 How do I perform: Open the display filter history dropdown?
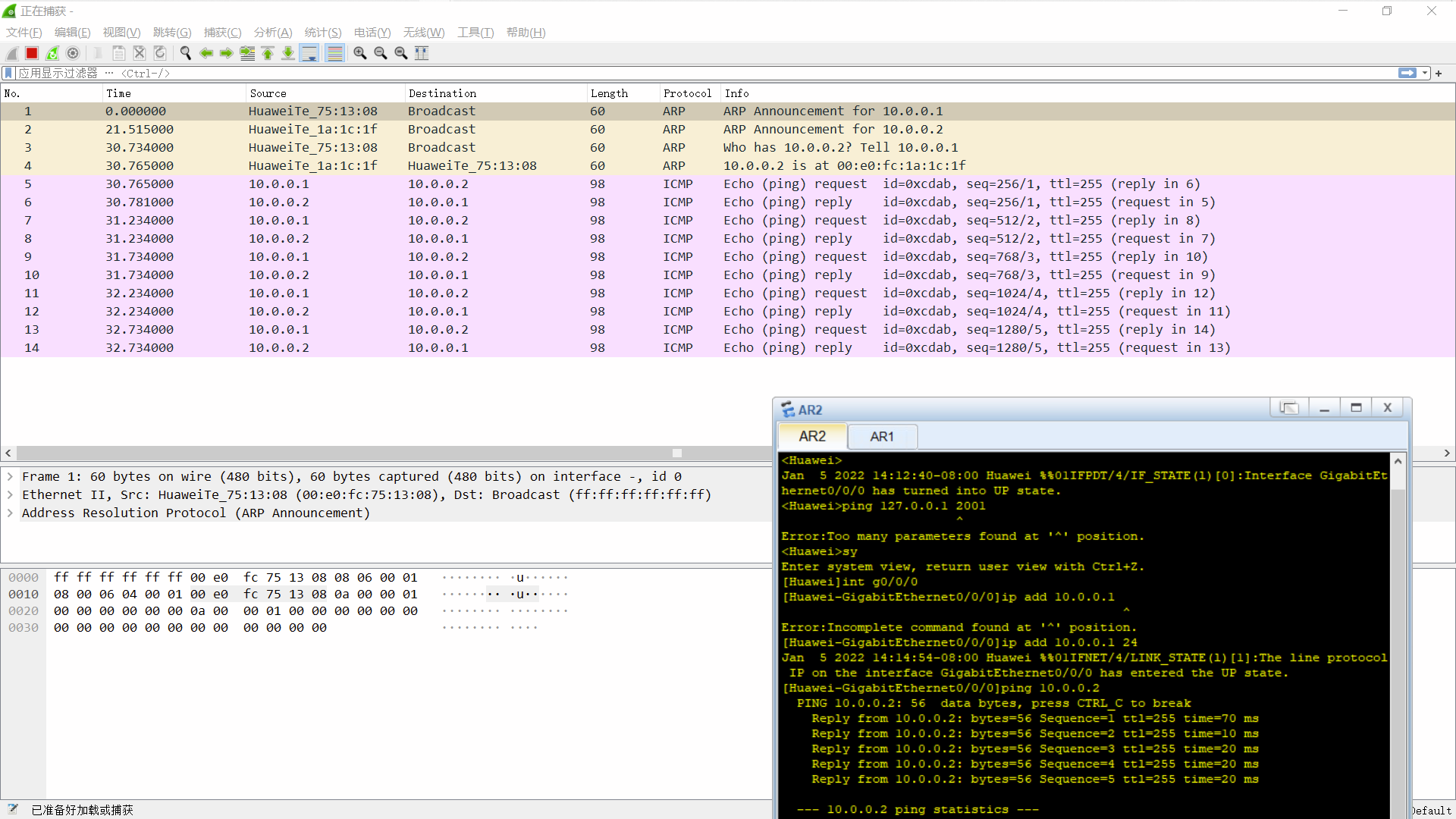[1425, 74]
